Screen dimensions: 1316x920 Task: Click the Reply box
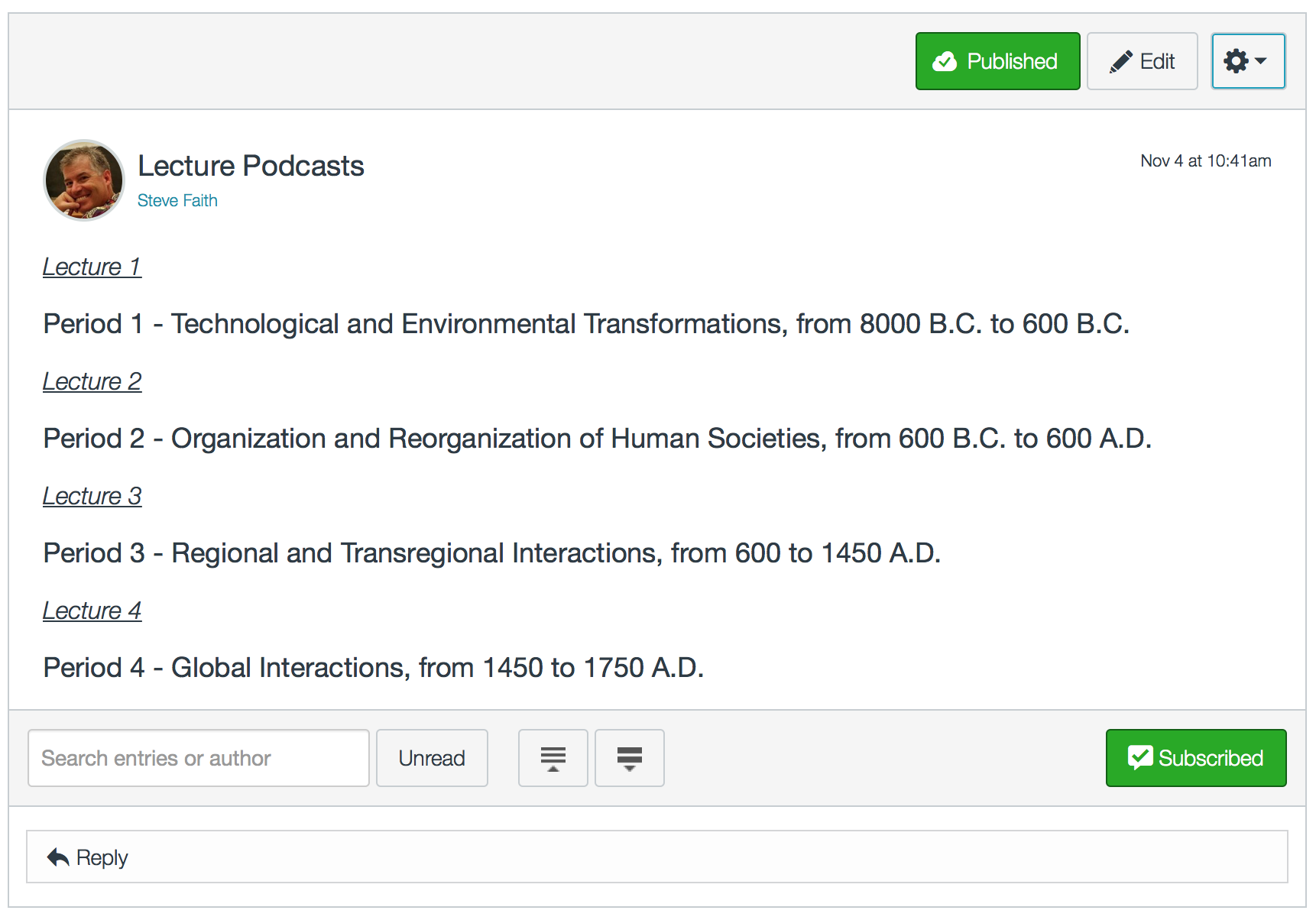(657, 857)
